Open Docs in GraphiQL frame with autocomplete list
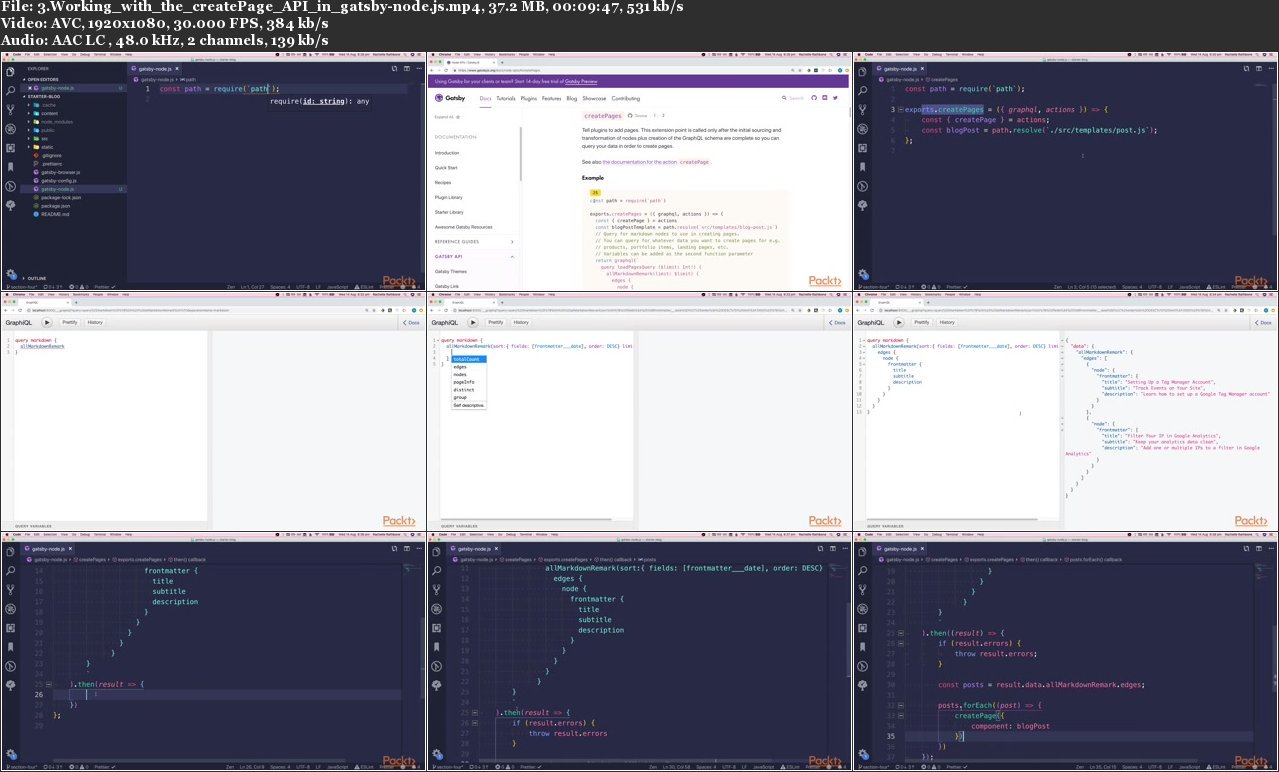 coord(837,323)
